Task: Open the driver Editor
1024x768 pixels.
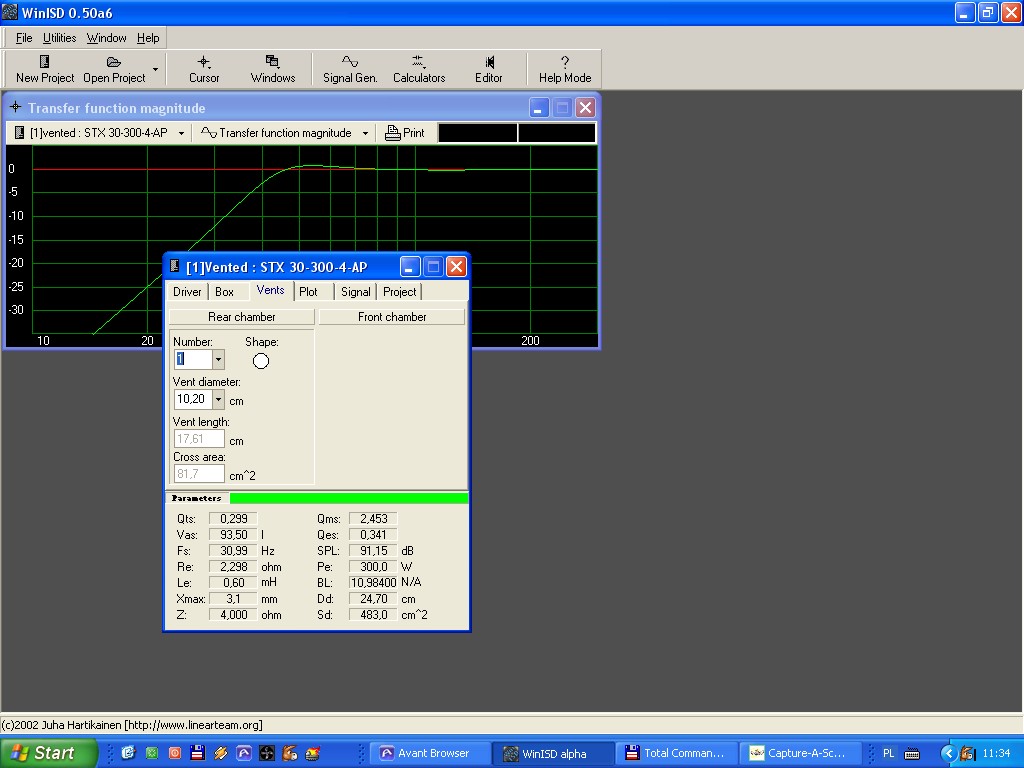Action: 489,69
